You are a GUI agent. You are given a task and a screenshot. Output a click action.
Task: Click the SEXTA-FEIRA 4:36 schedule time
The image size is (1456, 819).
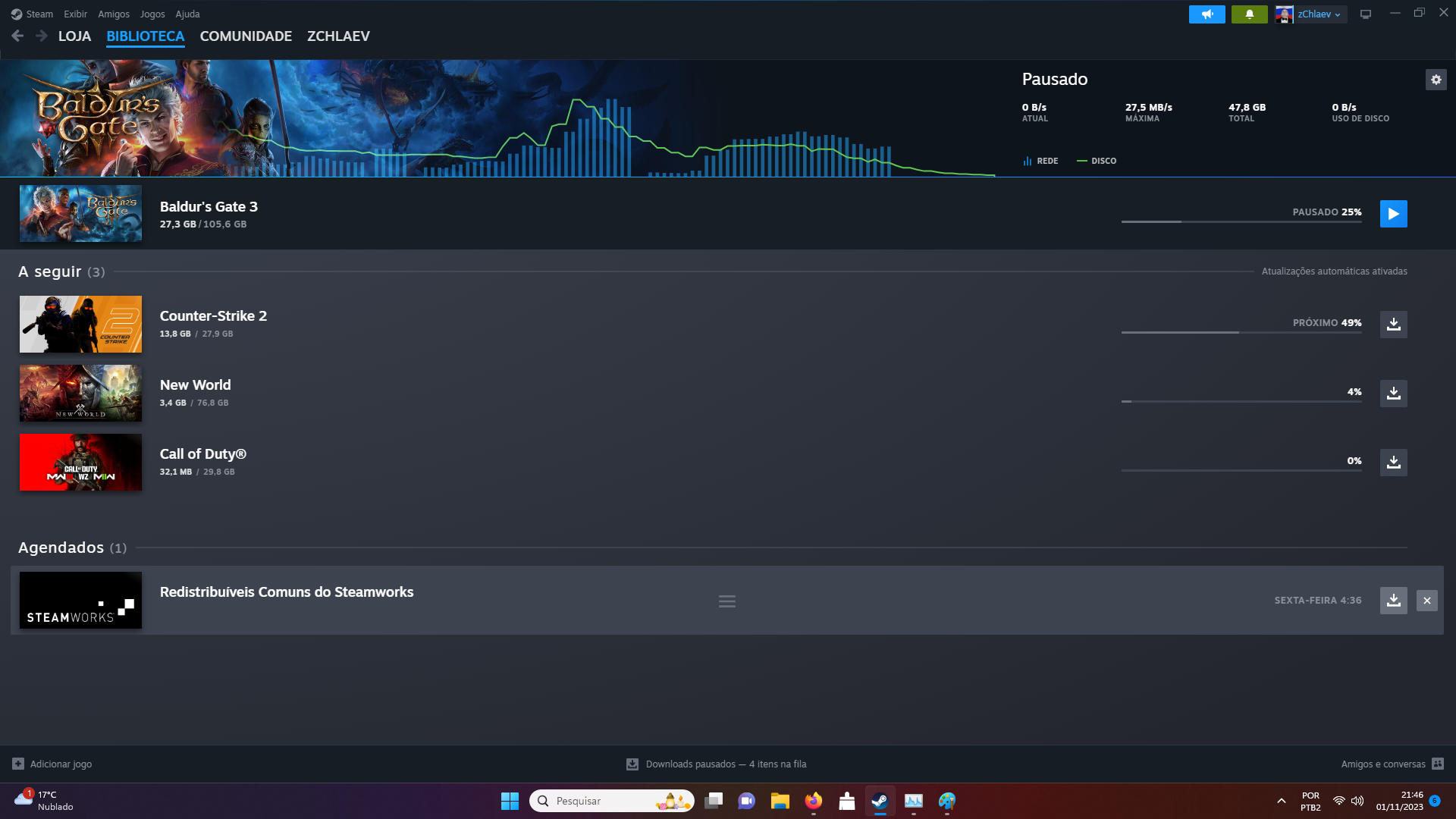click(1317, 600)
